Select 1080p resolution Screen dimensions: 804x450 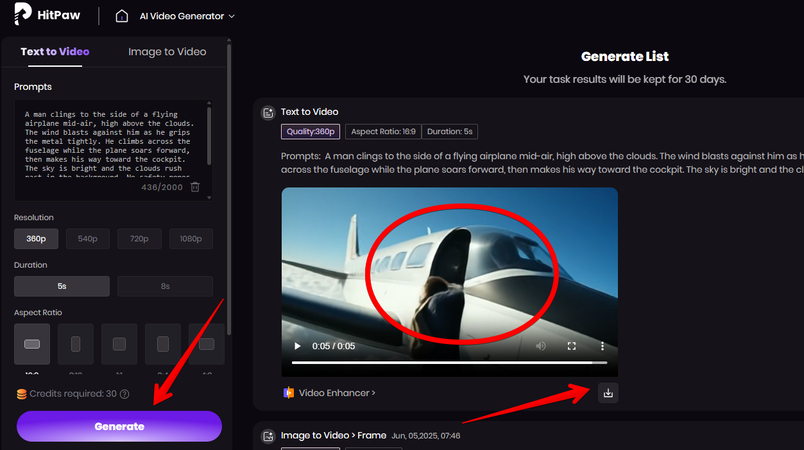point(191,239)
